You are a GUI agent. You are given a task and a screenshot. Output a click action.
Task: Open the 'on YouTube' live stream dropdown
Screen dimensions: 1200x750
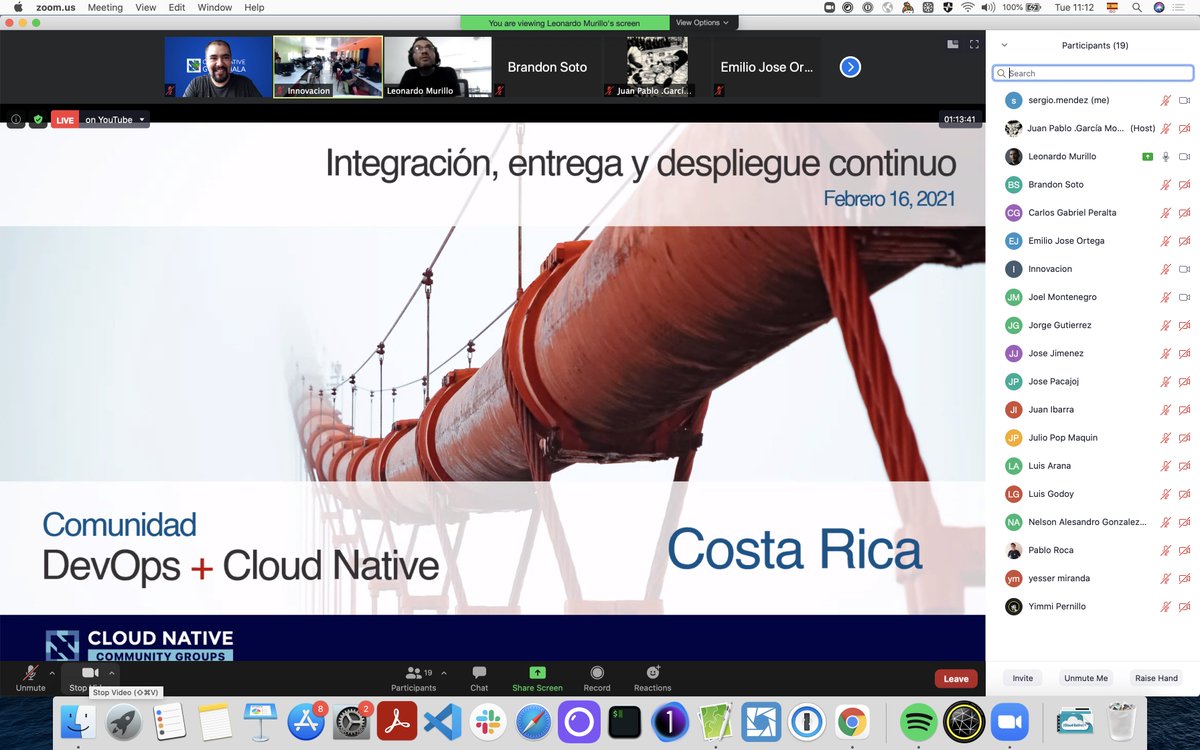(x=115, y=120)
